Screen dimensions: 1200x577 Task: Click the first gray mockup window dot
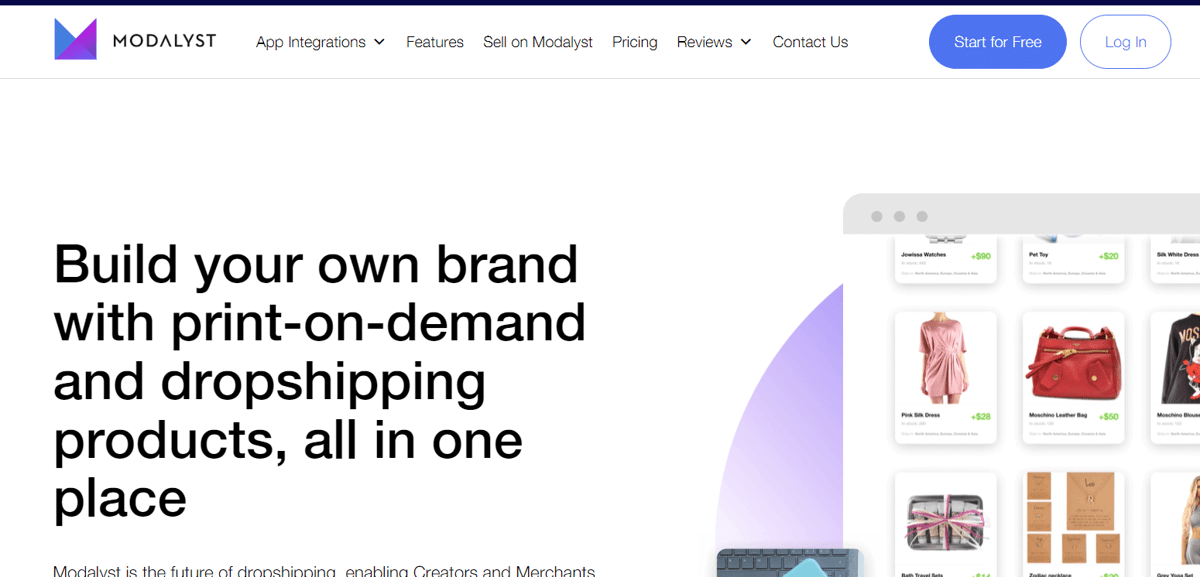point(877,216)
